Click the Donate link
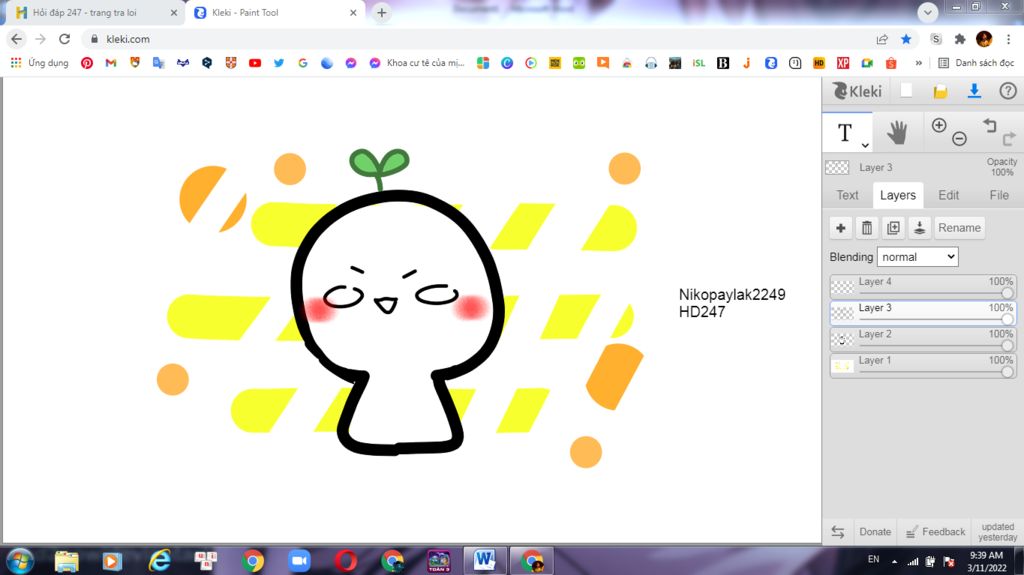This screenshot has height=575, width=1024. (x=874, y=532)
